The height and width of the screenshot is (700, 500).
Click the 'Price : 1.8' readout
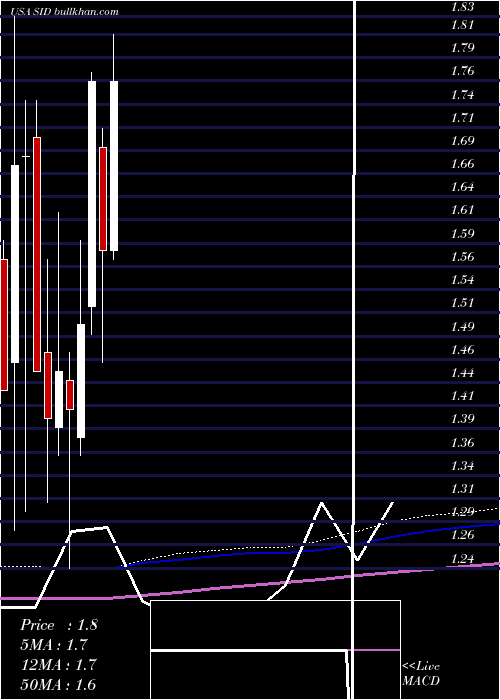[58, 625]
